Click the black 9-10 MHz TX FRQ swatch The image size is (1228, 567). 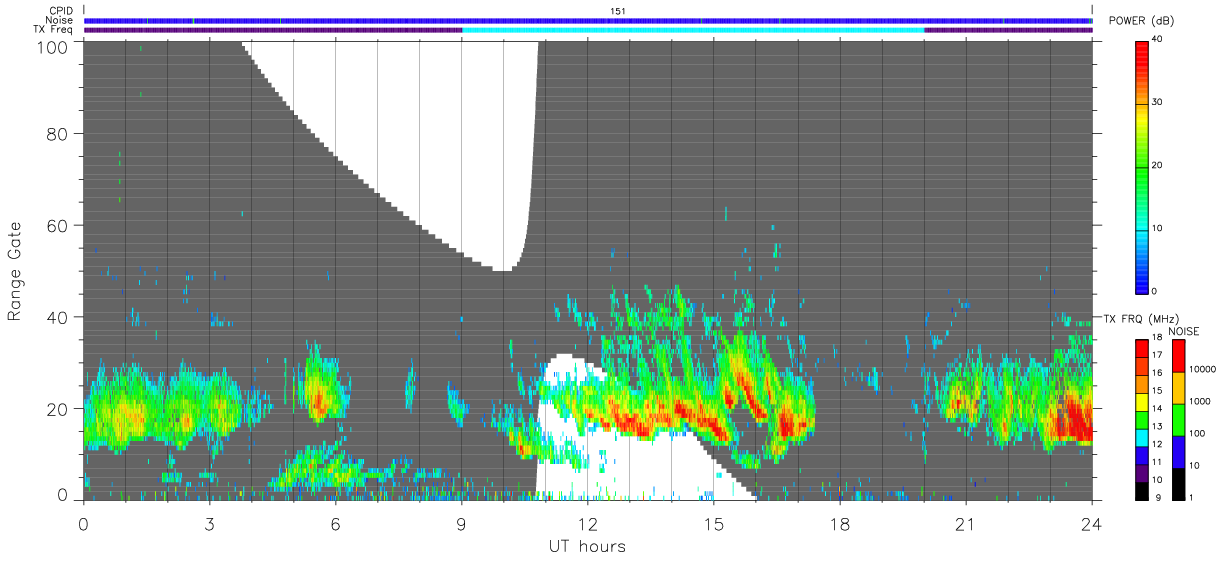click(x=1143, y=490)
